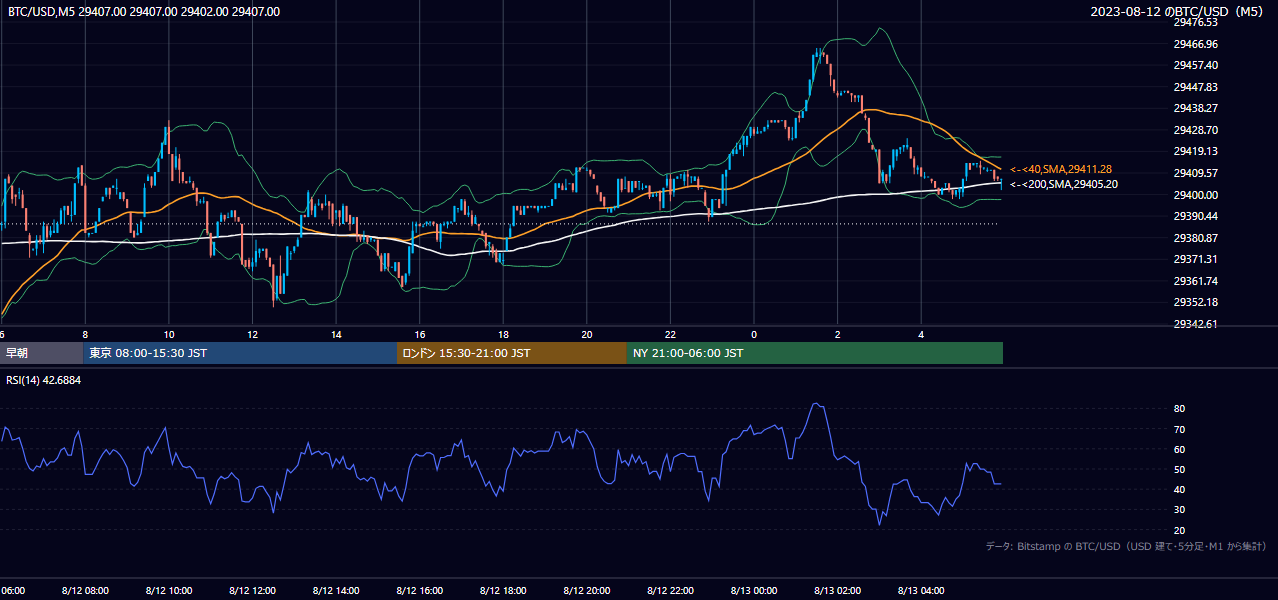Click the 29476.53 top price axis label
Screen dimensions: 1278x600
1195,23
